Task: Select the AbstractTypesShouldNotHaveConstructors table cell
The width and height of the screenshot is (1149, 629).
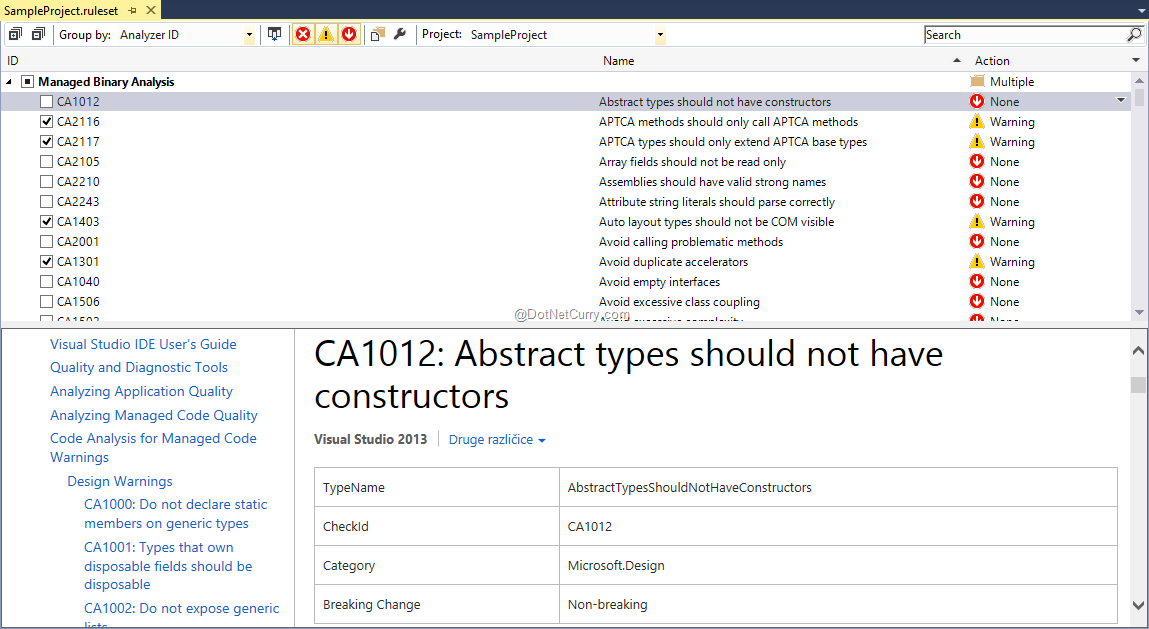Action: (x=838, y=488)
